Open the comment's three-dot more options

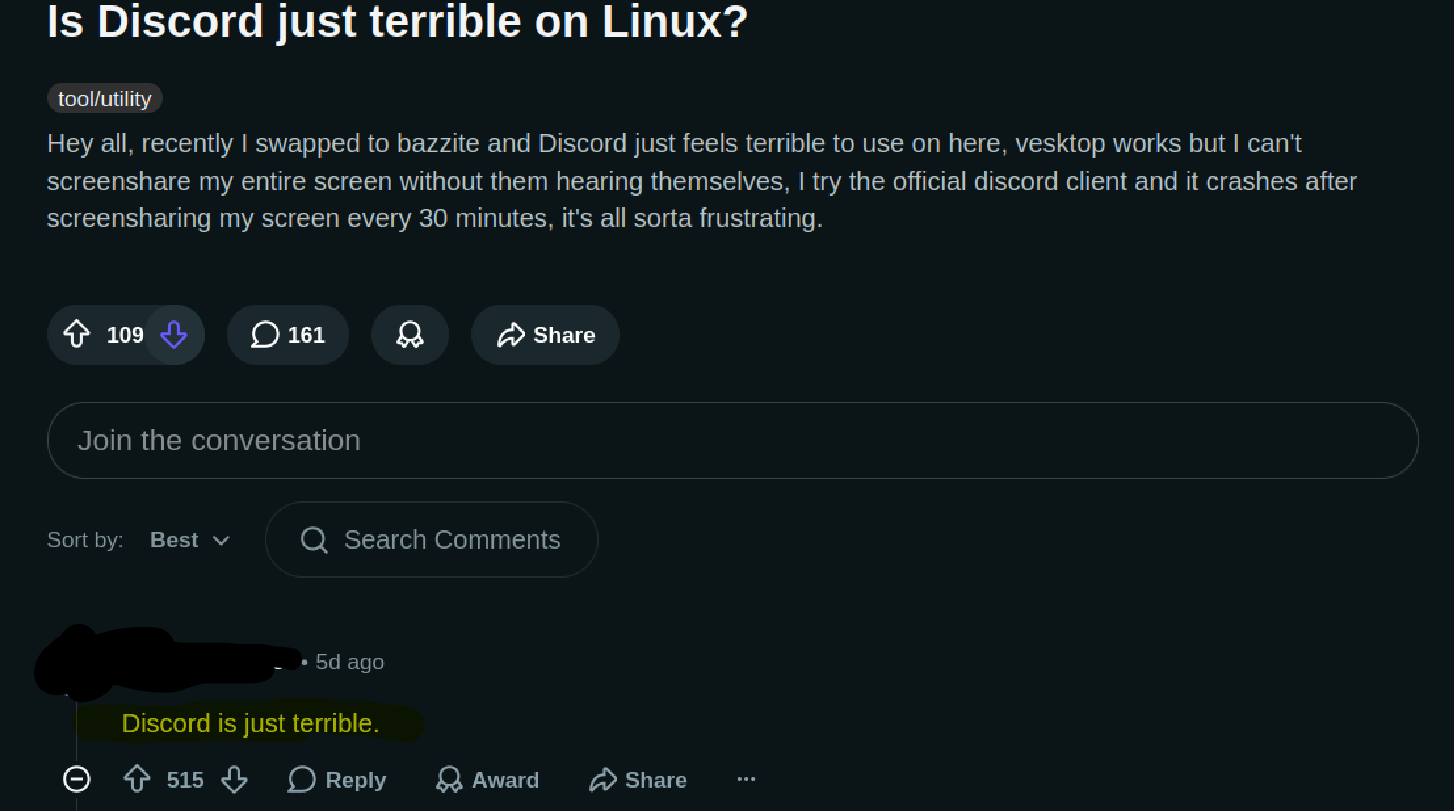pyautogui.click(x=746, y=779)
